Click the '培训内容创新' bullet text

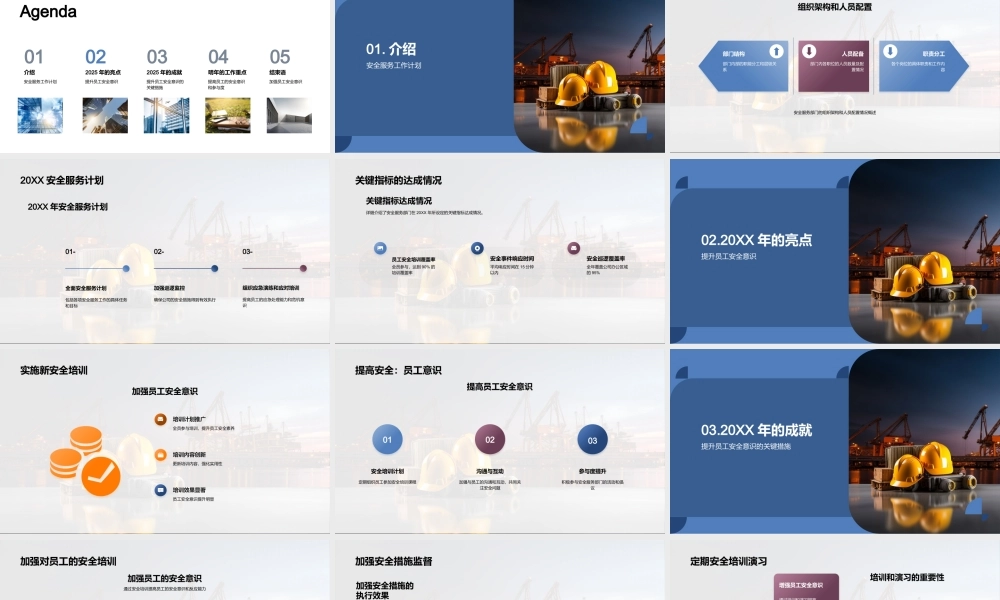pyautogui.click(x=189, y=455)
